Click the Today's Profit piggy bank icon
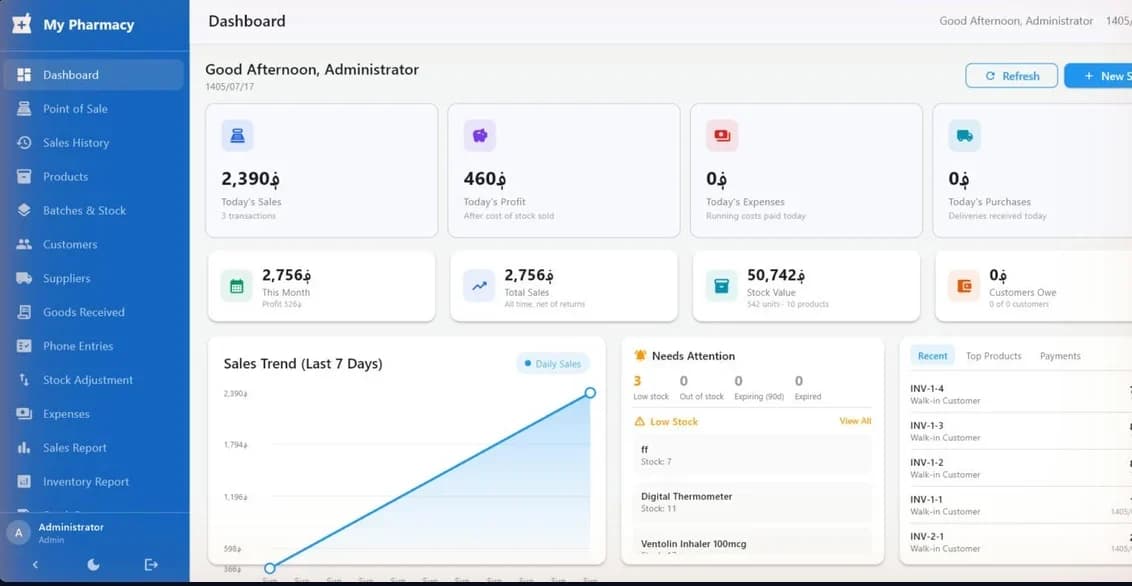This screenshot has width=1132, height=586. tap(479, 135)
